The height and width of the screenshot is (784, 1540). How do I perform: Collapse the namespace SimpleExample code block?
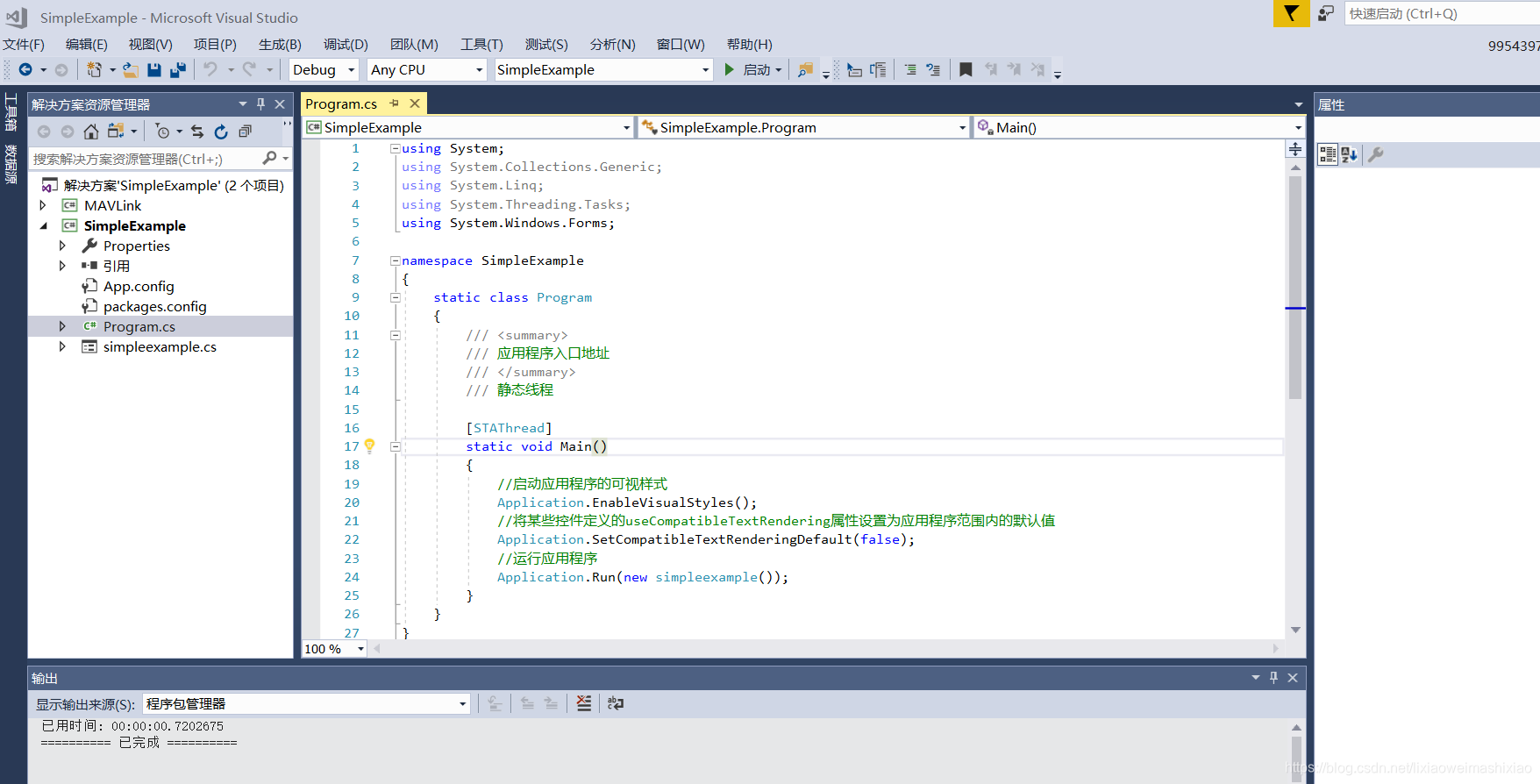click(x=396, y=260)
